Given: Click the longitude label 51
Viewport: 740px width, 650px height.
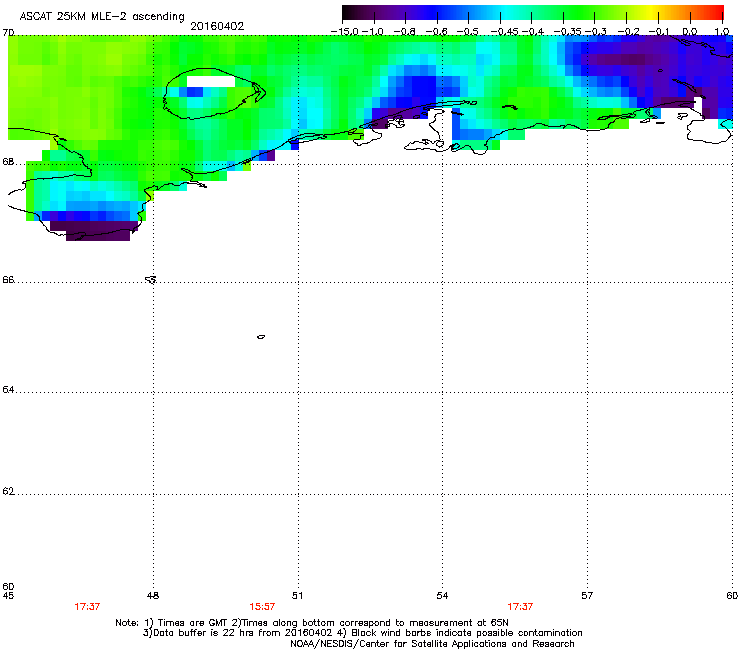Looking at the screenshot, I should [298, 596].
